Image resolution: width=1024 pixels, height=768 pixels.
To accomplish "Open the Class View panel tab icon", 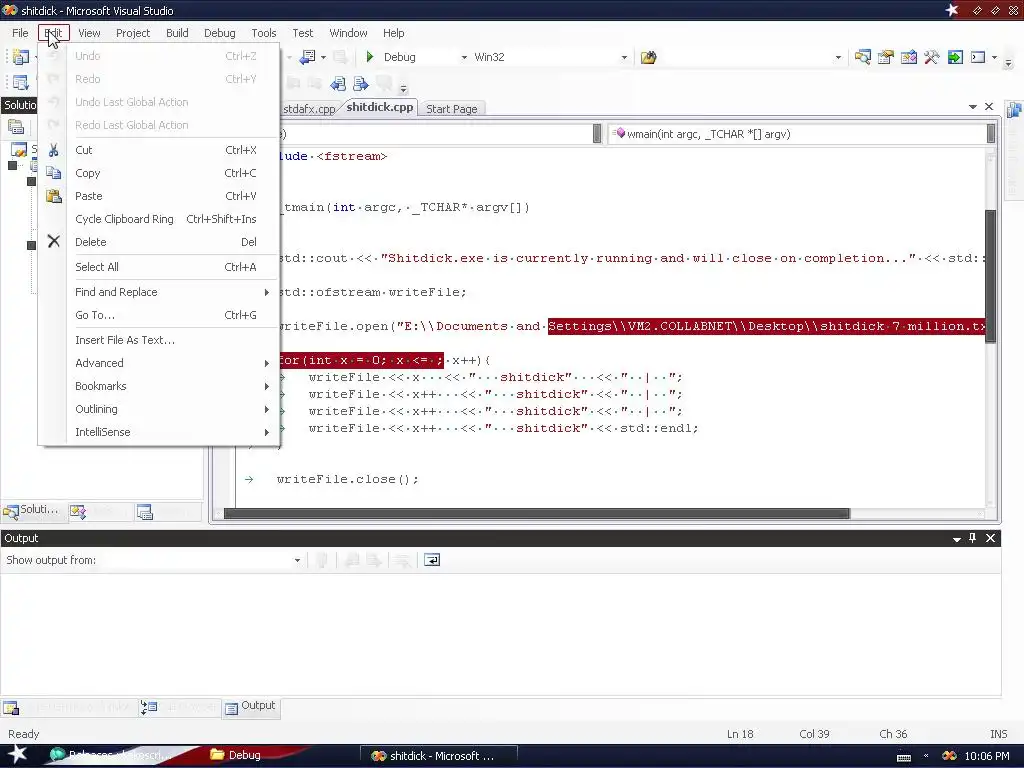I will pos(78,512).
